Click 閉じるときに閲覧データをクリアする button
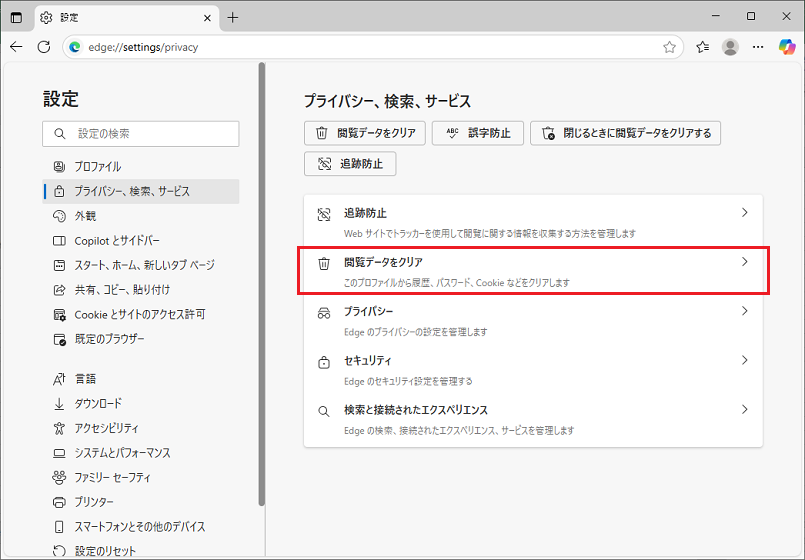The image size is (805, 560). coord(625,133)
